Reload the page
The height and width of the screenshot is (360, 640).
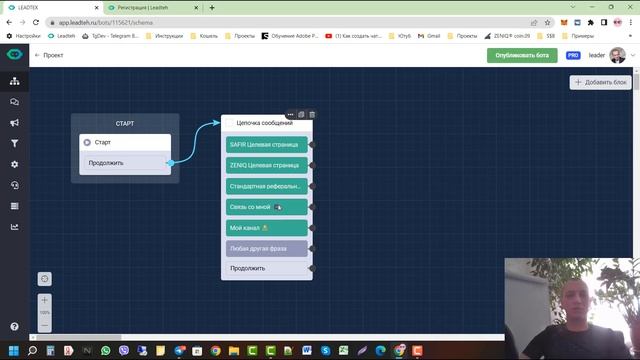[x=36, y=22]
